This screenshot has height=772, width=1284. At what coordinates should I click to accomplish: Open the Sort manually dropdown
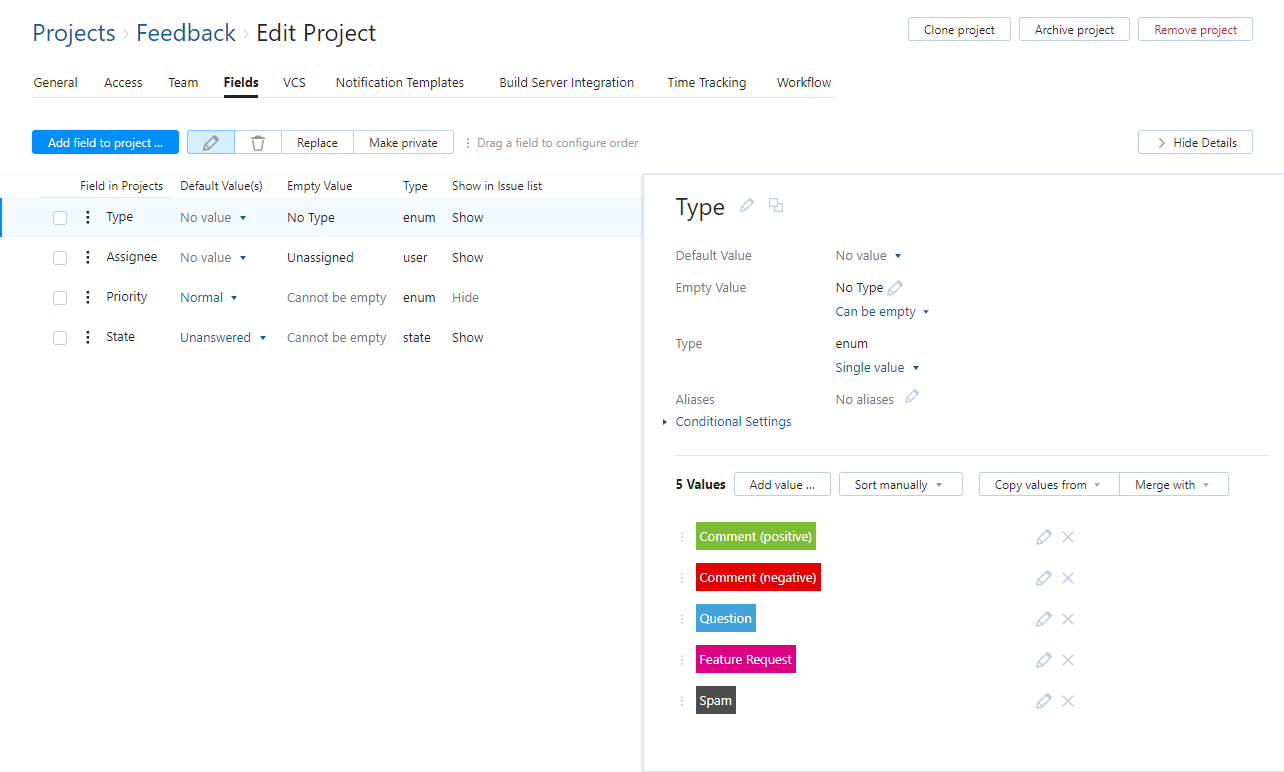click(x=899, y=485)
